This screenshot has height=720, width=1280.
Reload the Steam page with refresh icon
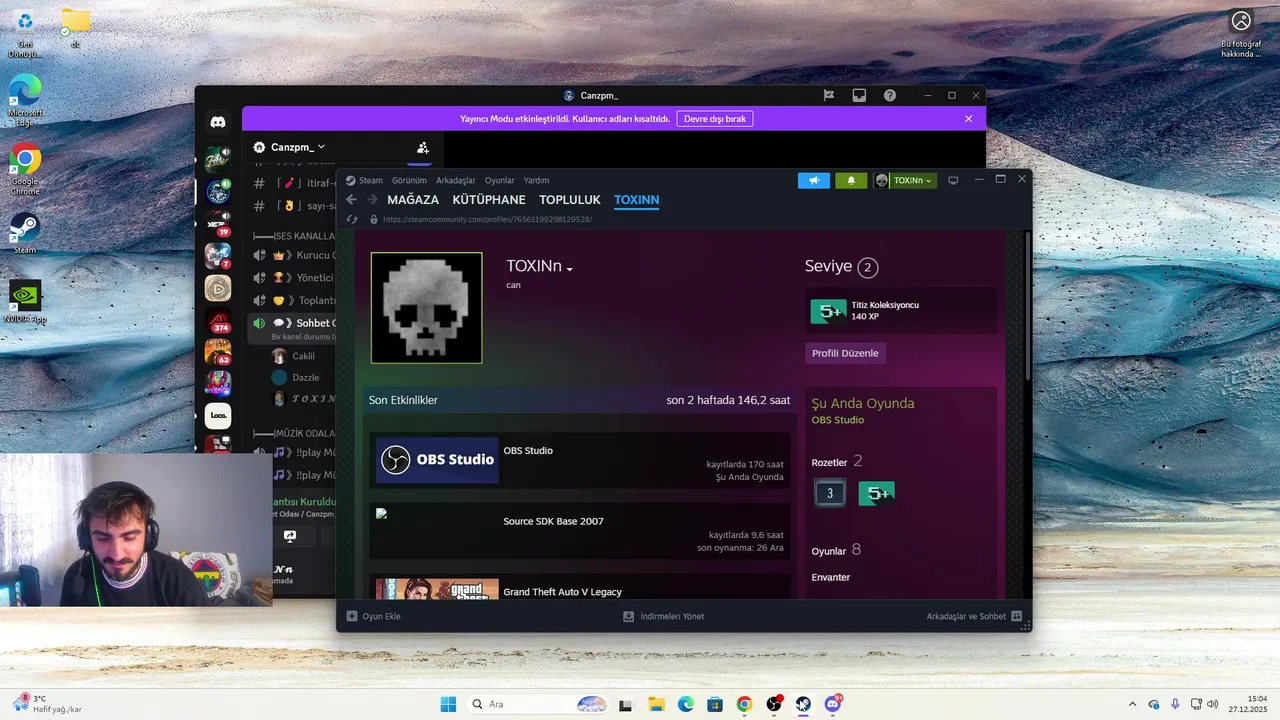351,219
